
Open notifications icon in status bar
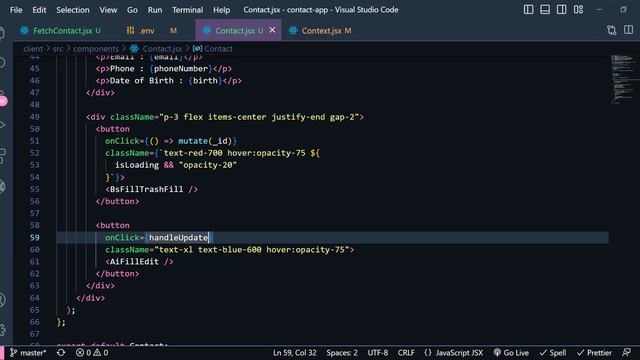tap(627, 353)
